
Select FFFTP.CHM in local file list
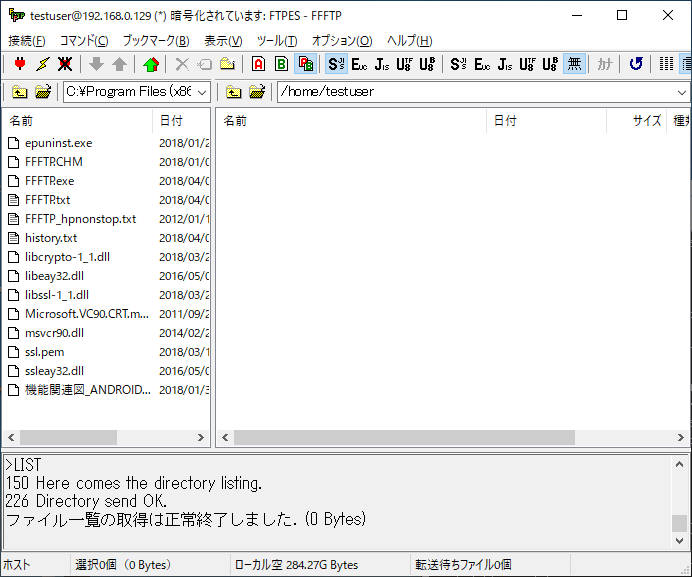click(53, 162)
